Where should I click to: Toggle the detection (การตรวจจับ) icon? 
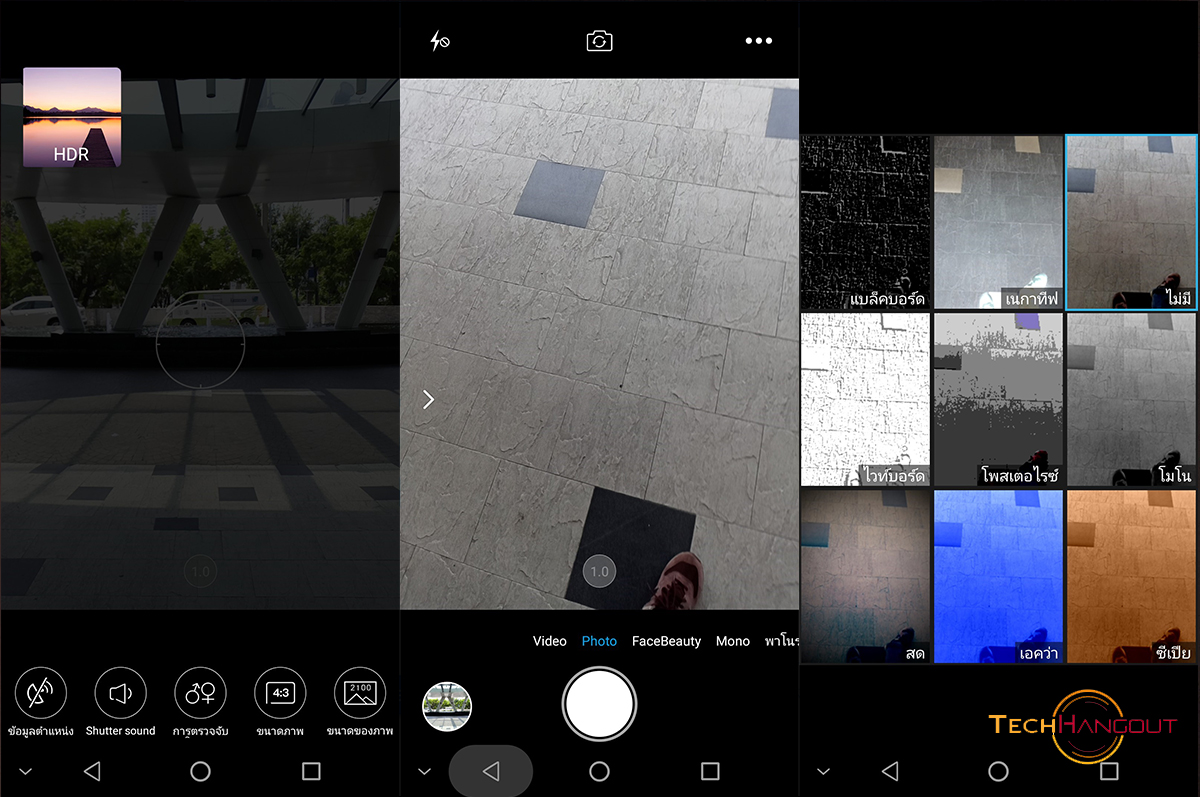pos(200,693)
